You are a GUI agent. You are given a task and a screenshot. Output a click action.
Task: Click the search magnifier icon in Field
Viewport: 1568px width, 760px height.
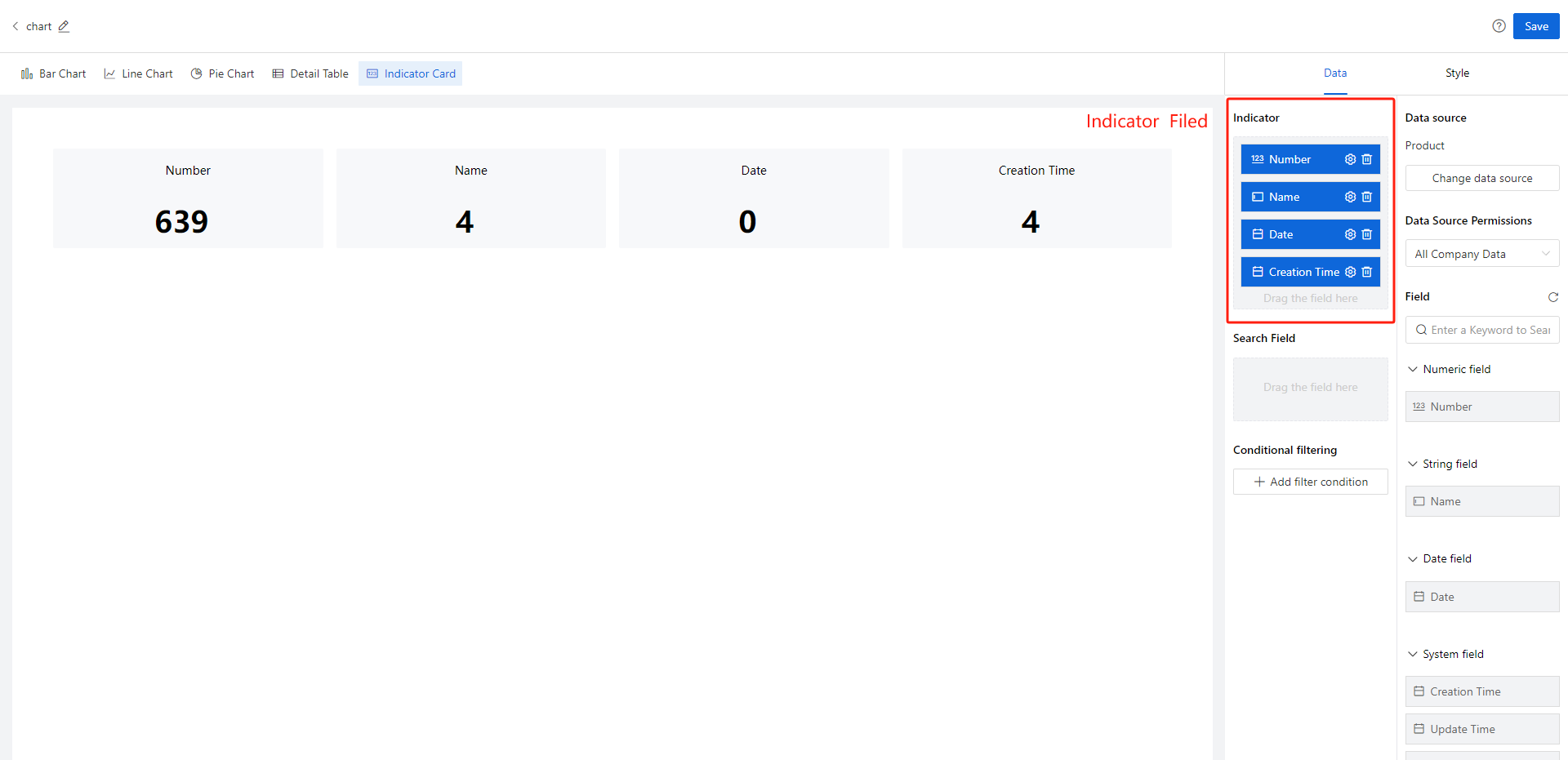1421,330
